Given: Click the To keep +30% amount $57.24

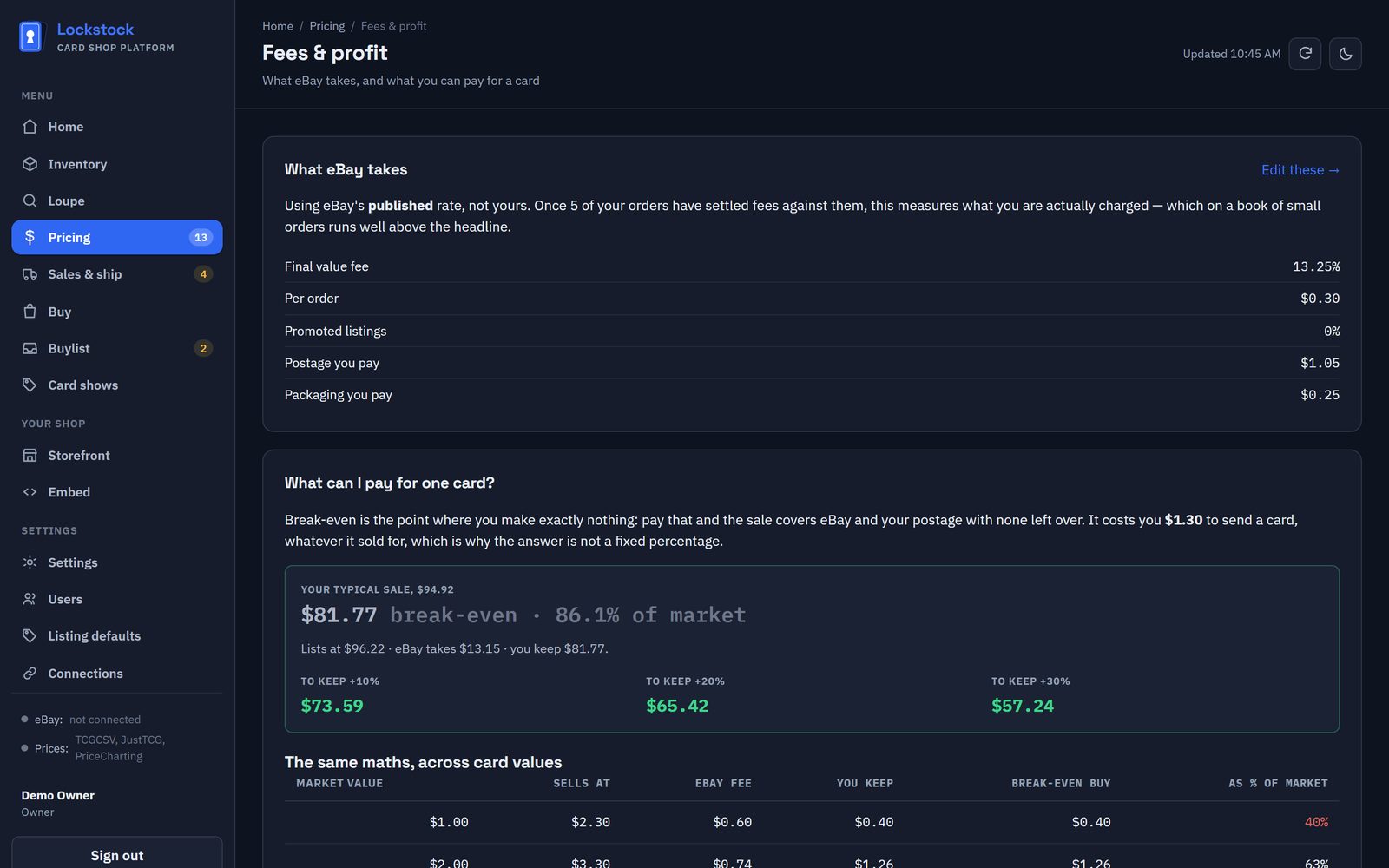Looking at the screenshot, I should coord(1023,707).
